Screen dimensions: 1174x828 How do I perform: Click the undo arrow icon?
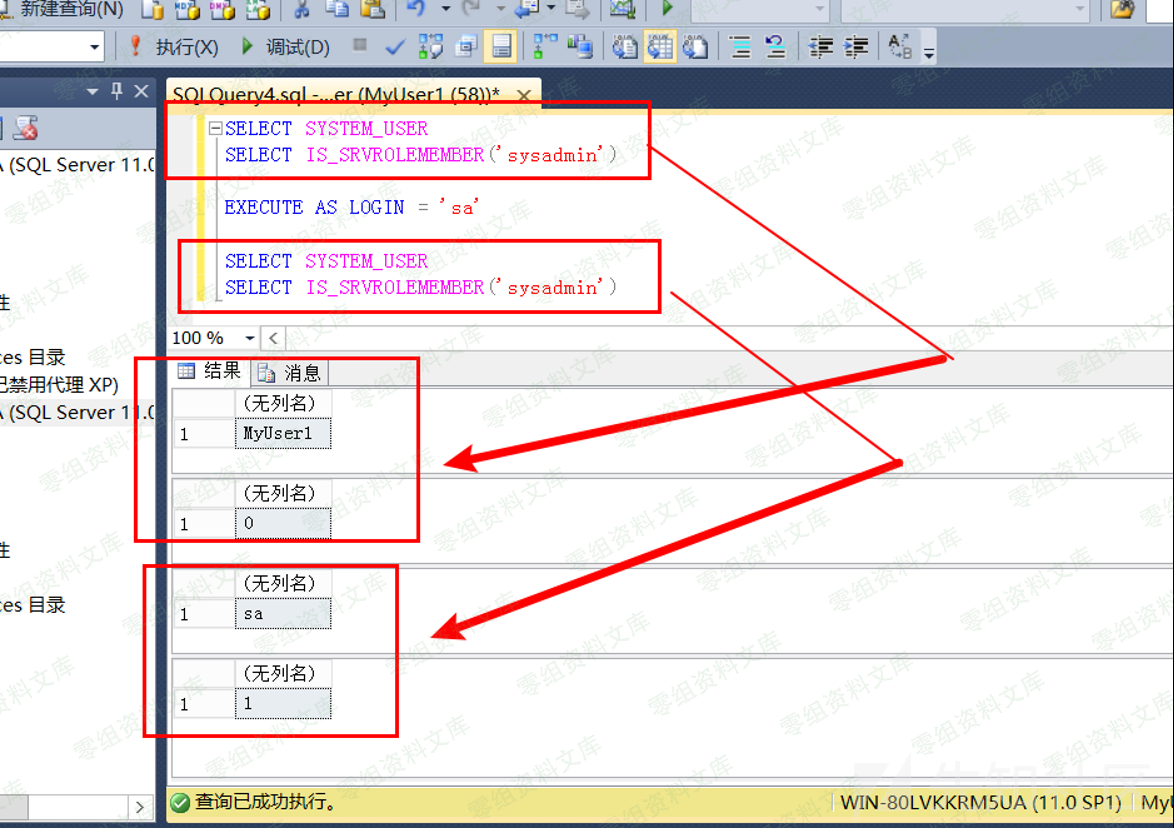(x=416, y=10)
